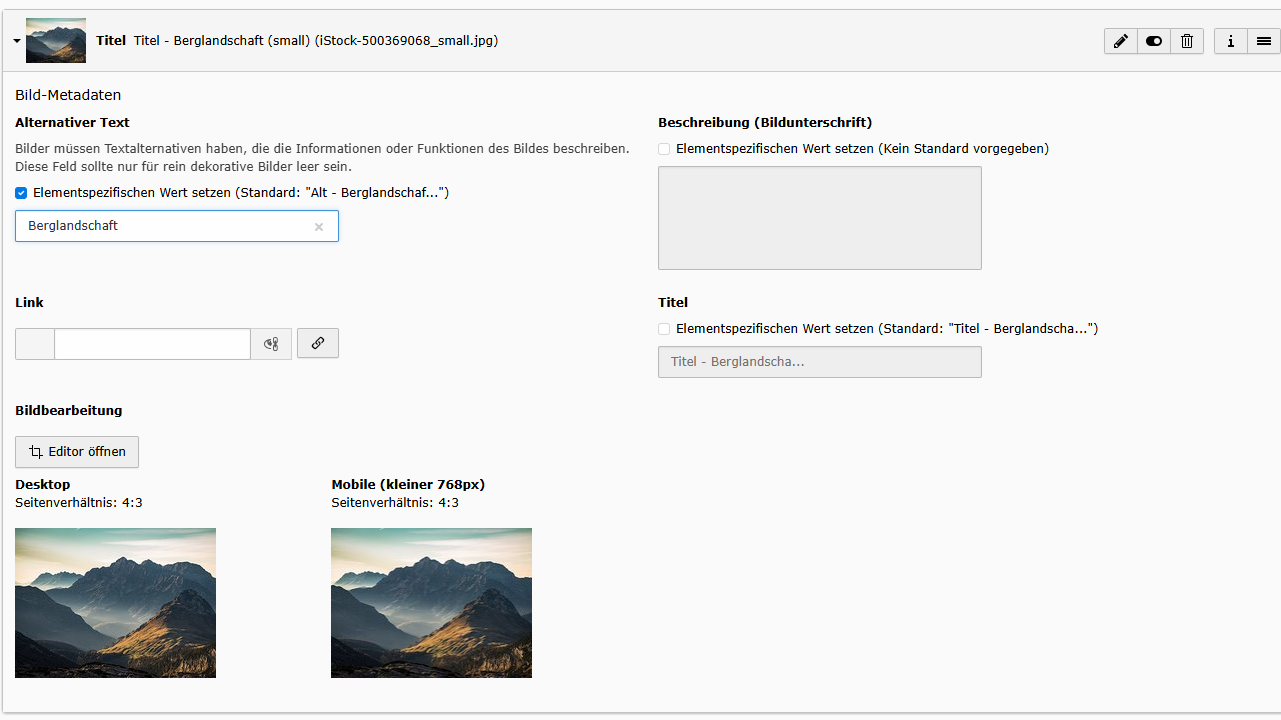This screenshot has height=720, width=1281.
Task: Edit the image element with the pencil icon
Action: 1120,41
